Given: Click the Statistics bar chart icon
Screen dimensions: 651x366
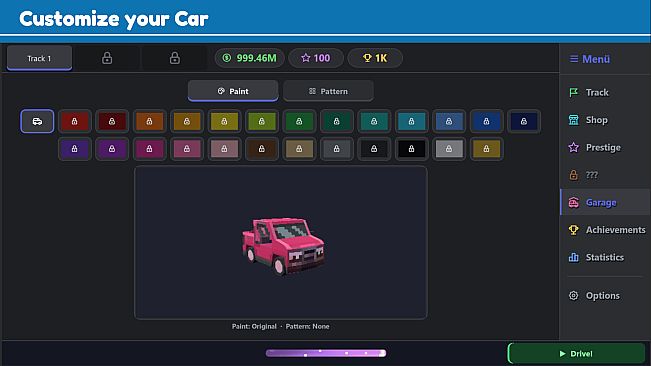Looking at the screenshot, I should (x=573, y=257).
